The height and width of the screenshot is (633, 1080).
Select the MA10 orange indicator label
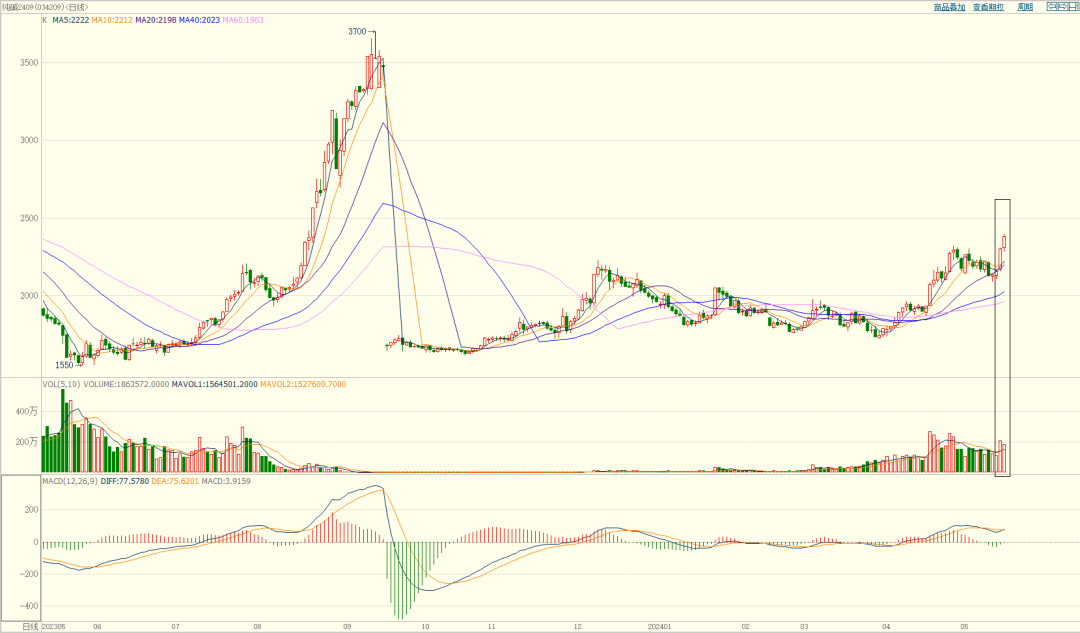(112, 20)
